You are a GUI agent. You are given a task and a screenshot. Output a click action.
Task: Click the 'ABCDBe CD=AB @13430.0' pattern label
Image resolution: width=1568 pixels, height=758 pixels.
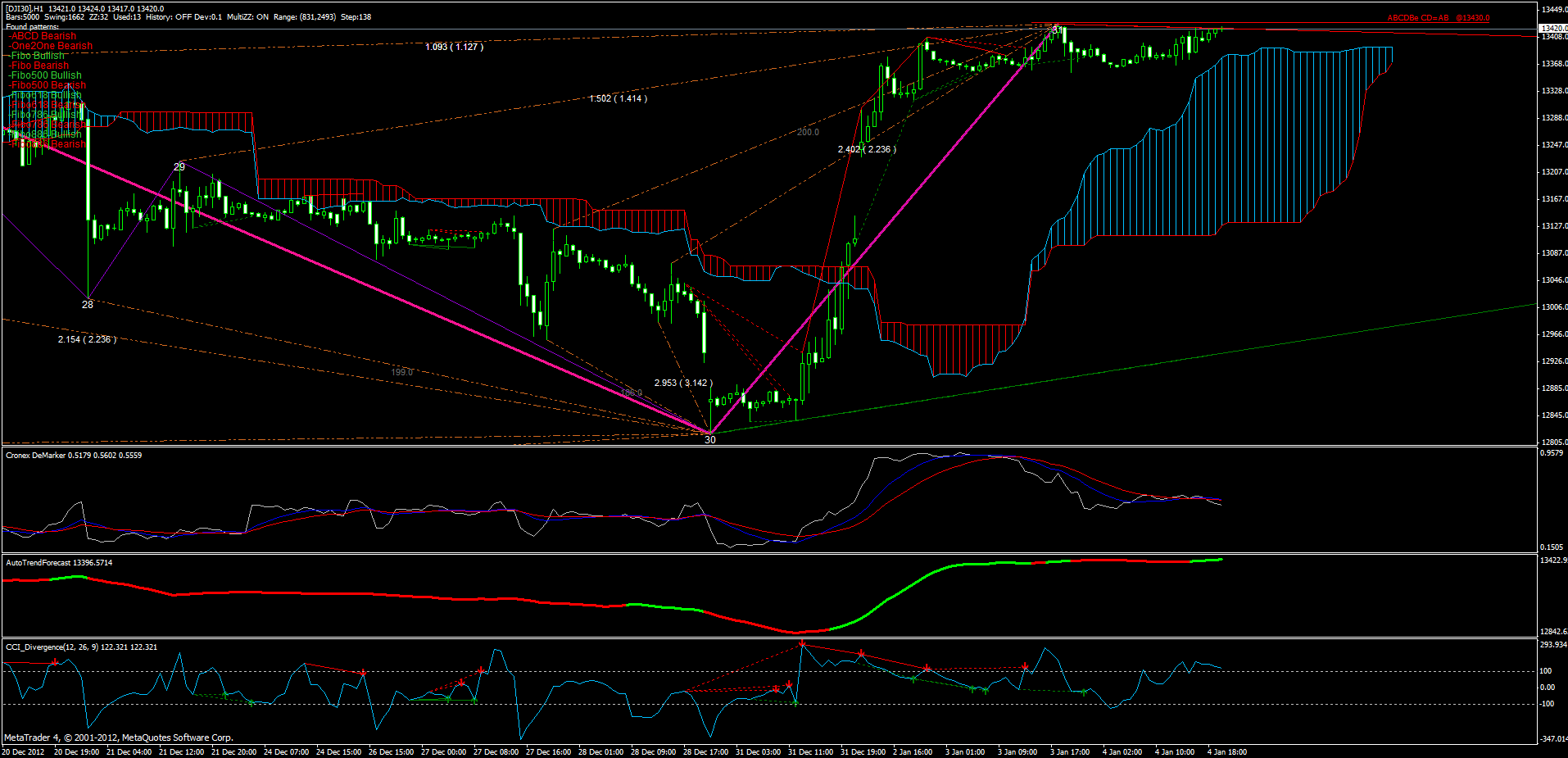1438,18
